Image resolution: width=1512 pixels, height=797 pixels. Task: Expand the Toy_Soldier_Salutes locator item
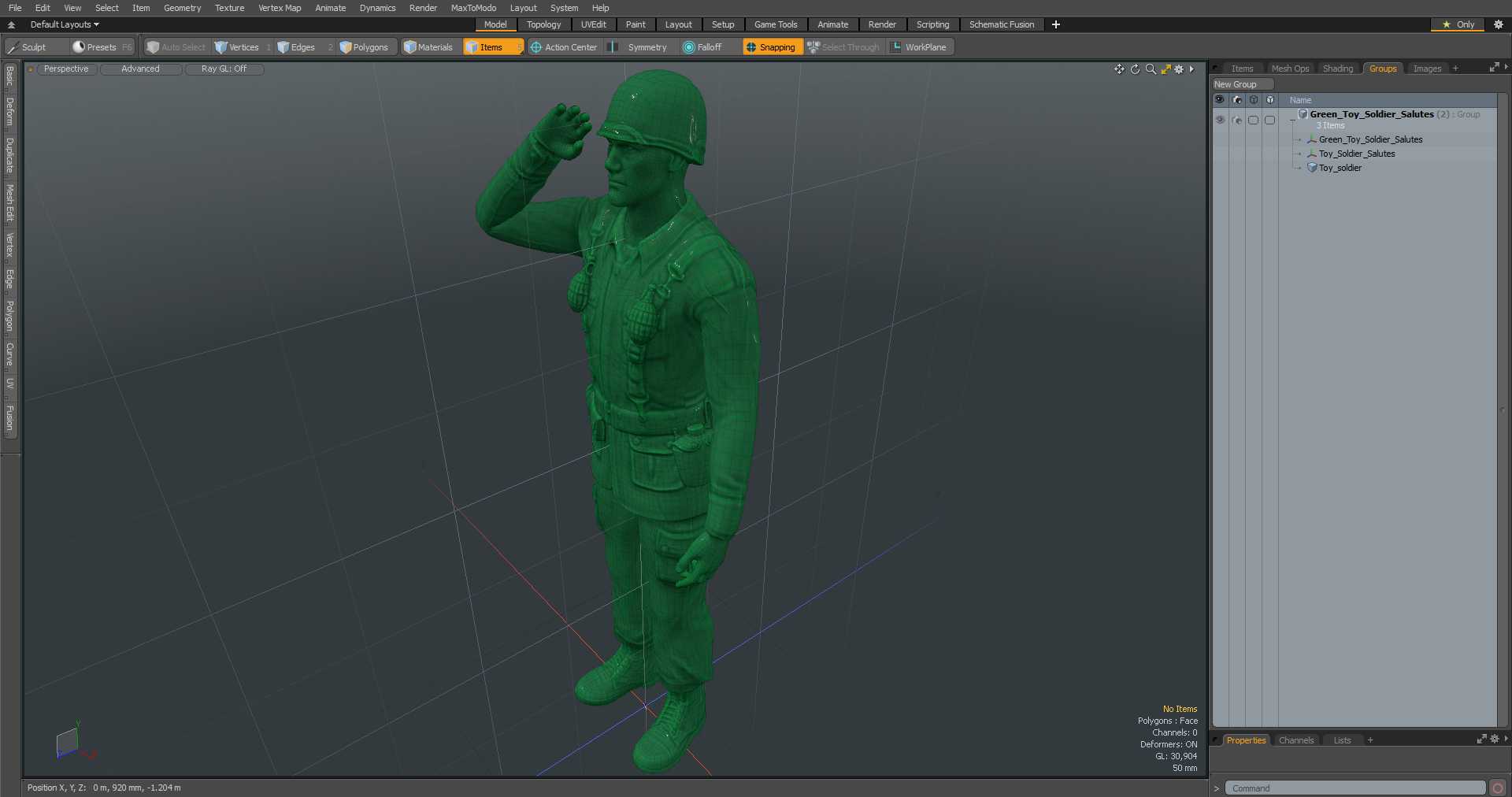click(x=1299, y=154)
